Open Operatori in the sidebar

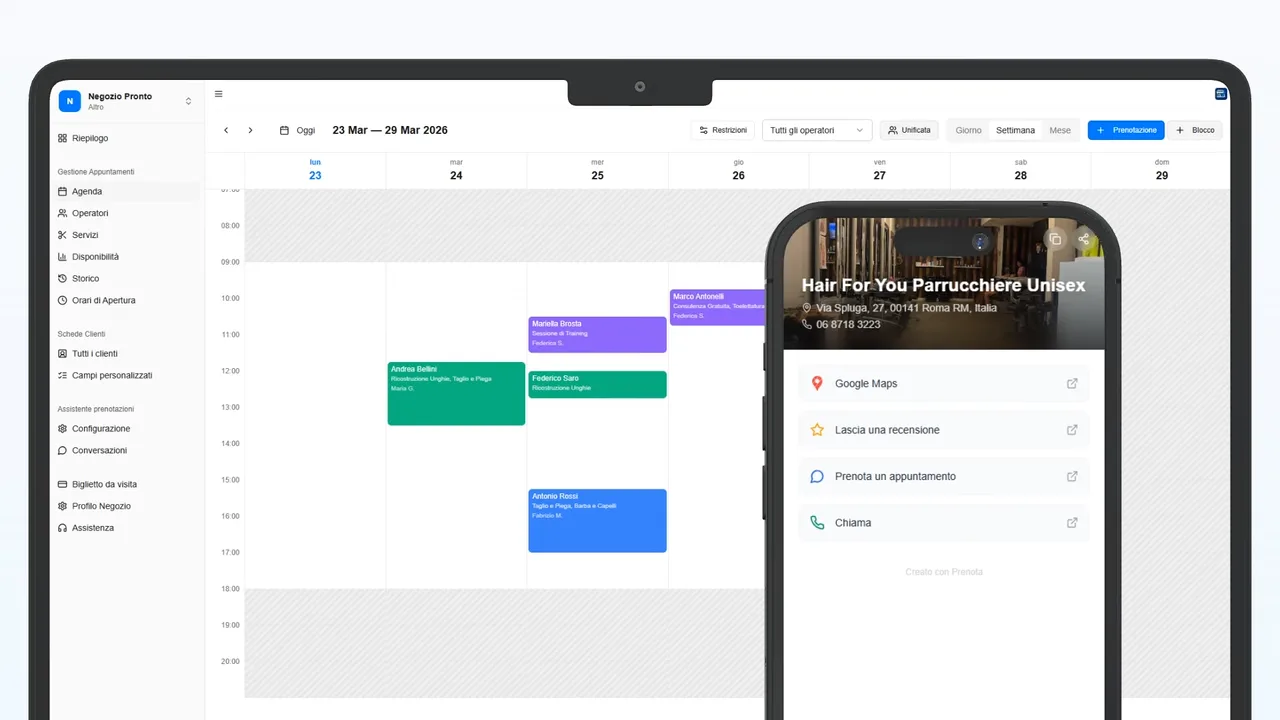tap(90, 213)
